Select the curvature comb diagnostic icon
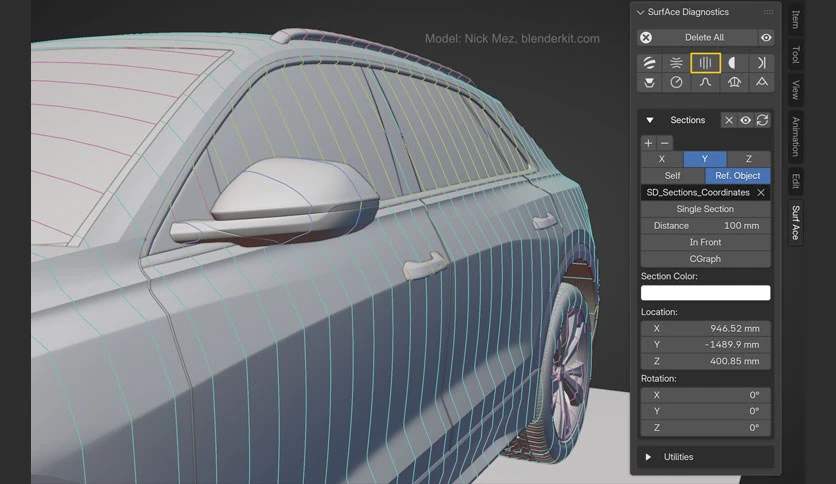Image resolution: width=836 pixels, height=484 pixels. point(734,83)
